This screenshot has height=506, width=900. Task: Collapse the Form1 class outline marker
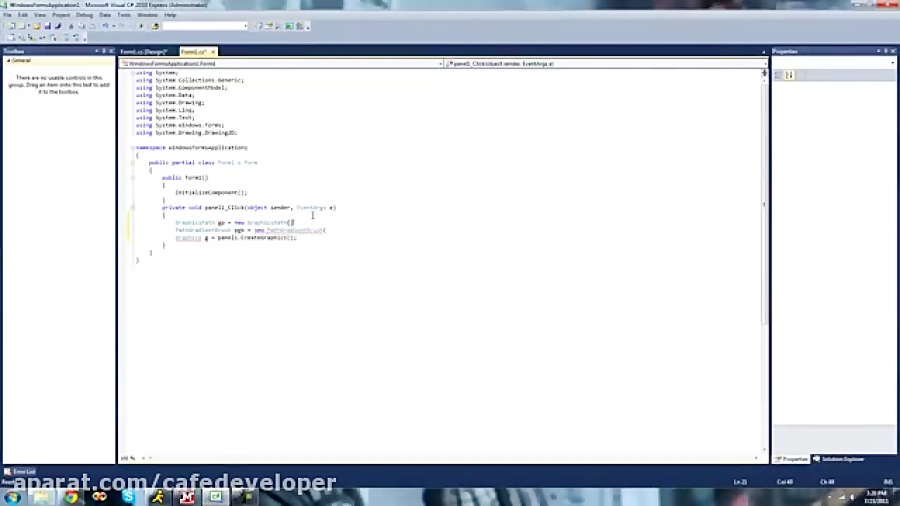tap(133, 162)
